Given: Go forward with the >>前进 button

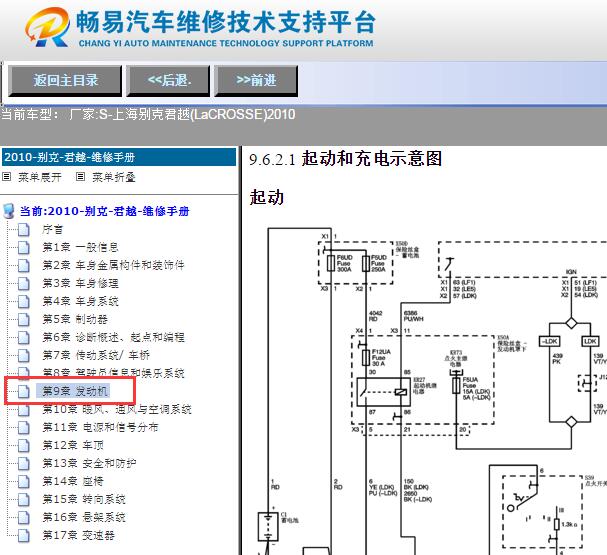Looking at the screenshot, I should point(256,81).
